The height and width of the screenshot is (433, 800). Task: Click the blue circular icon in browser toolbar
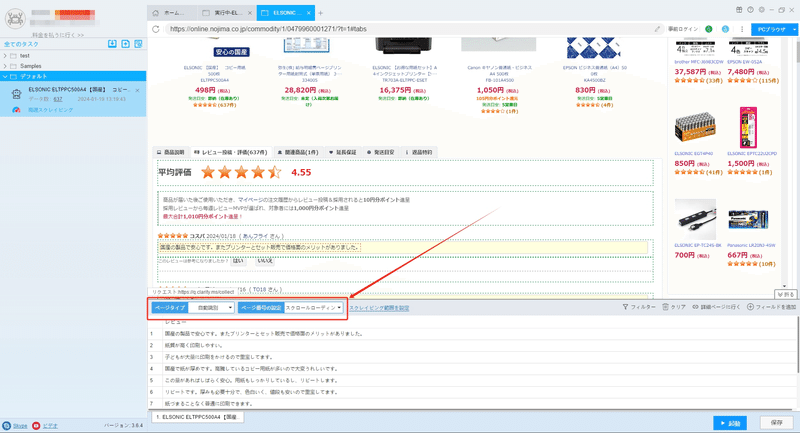click(x=725, y=29)
